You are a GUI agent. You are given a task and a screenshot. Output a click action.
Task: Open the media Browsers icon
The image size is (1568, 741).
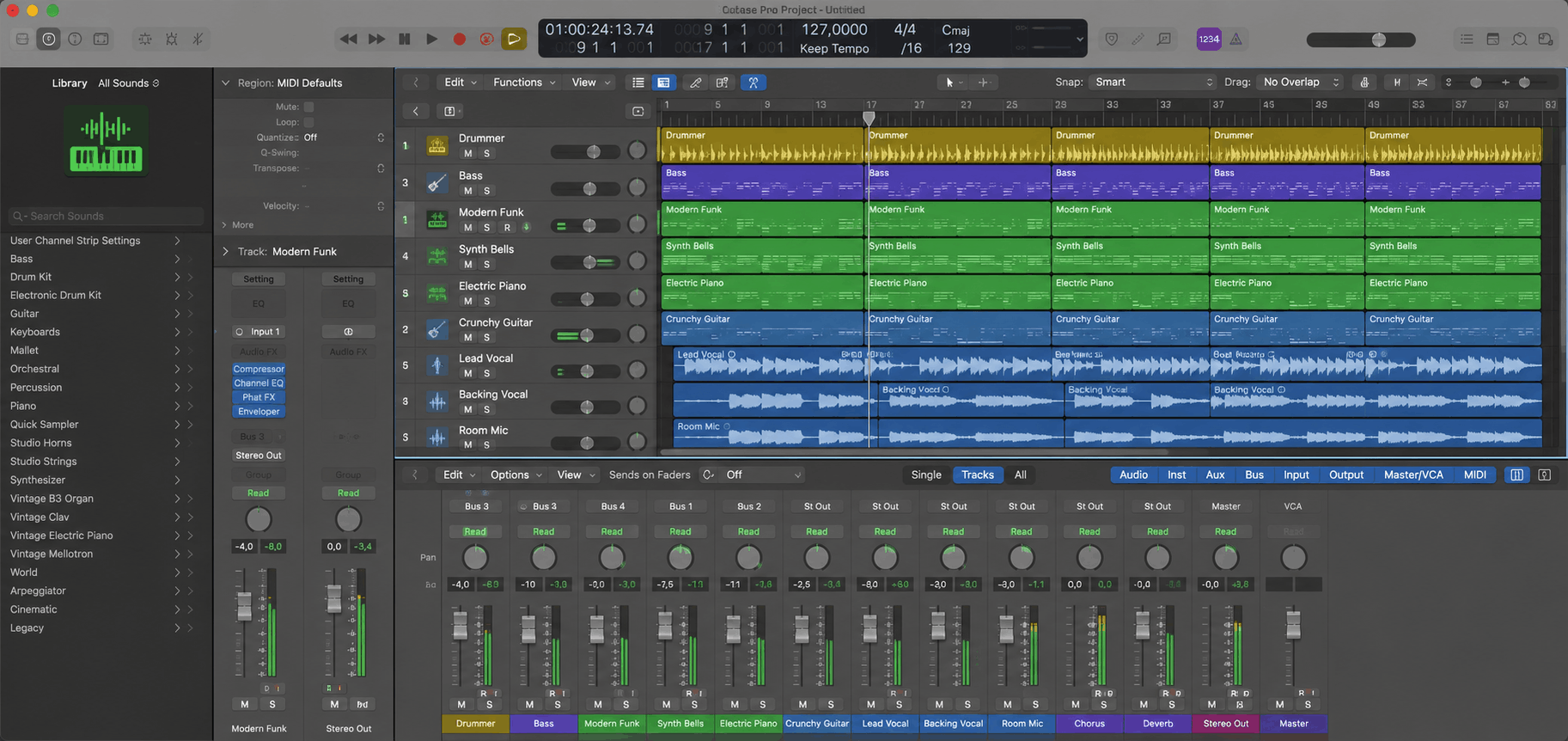pyautogui.click(x=1546, y=39)
